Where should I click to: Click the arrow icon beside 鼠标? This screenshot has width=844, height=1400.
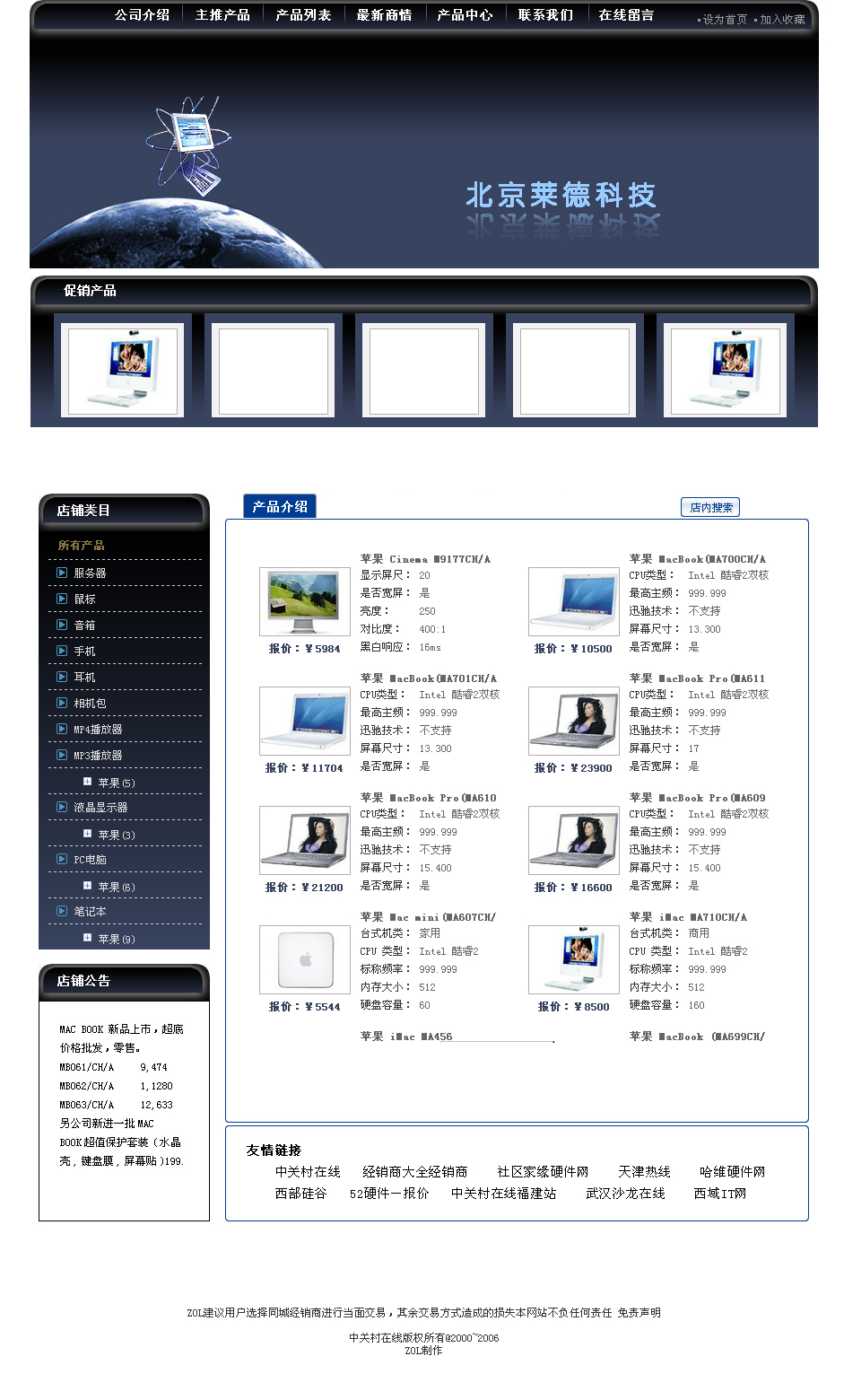[x=62, y=599]
